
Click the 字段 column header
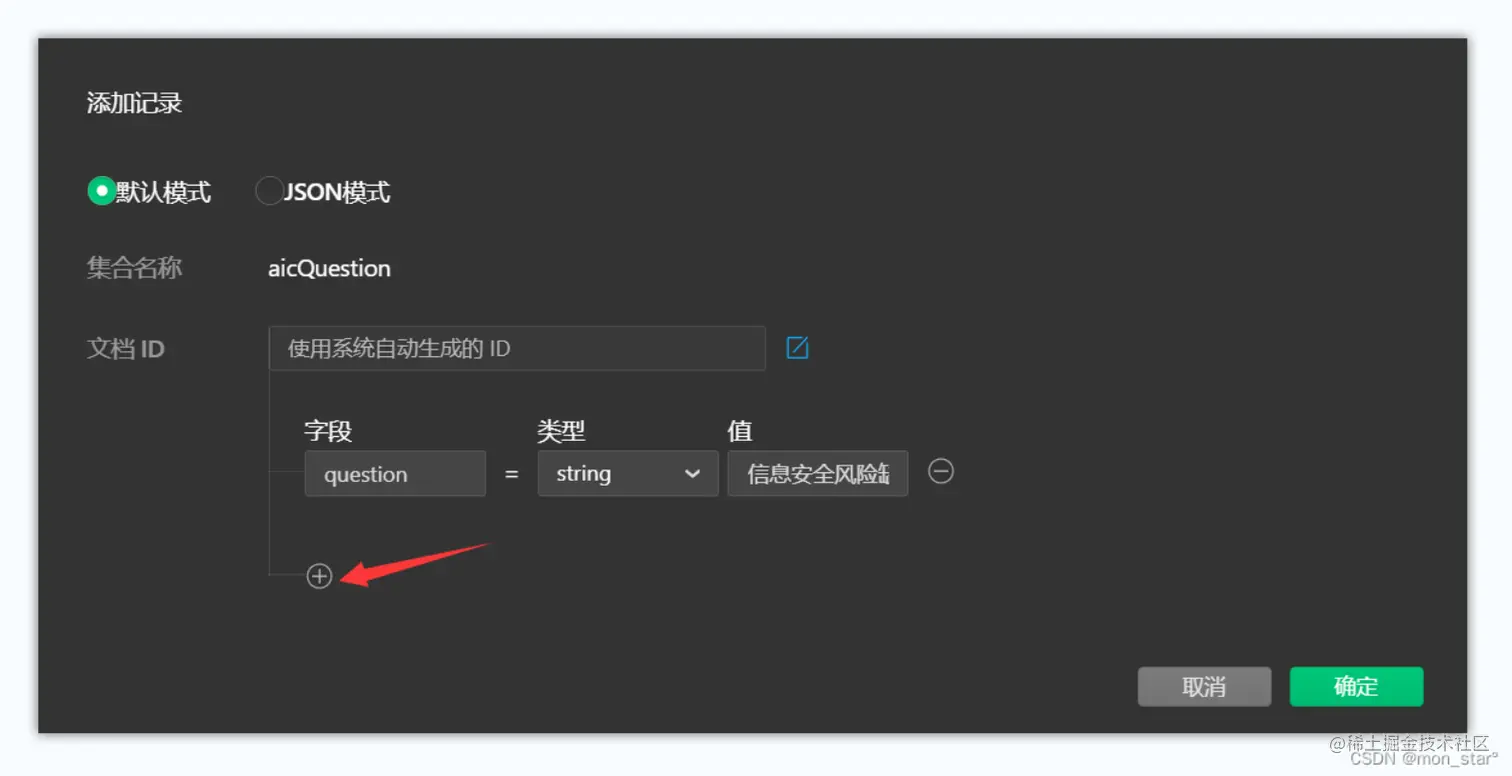[328, 431]
